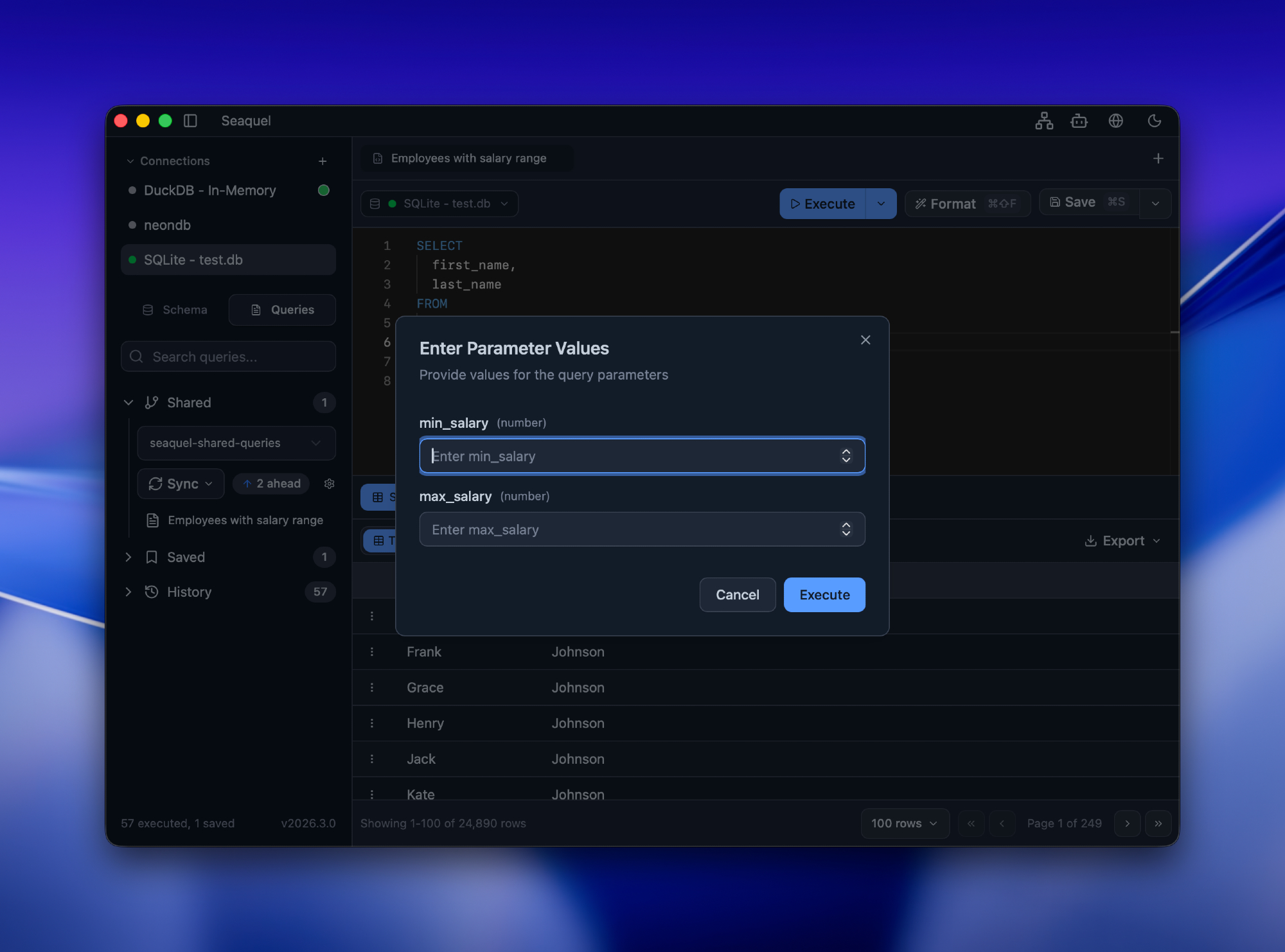
Task: Toggle dark mode moon icon
Action: tap(1155, 121)
